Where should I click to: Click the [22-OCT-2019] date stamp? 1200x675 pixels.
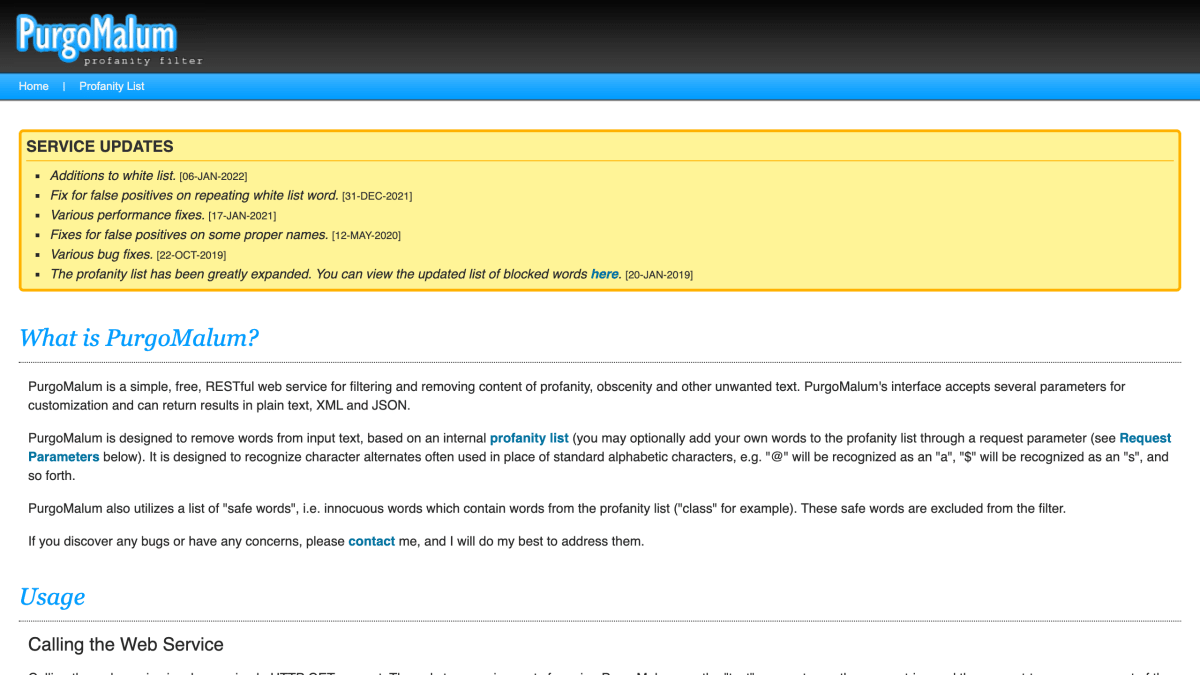click(x=191, y=256)
